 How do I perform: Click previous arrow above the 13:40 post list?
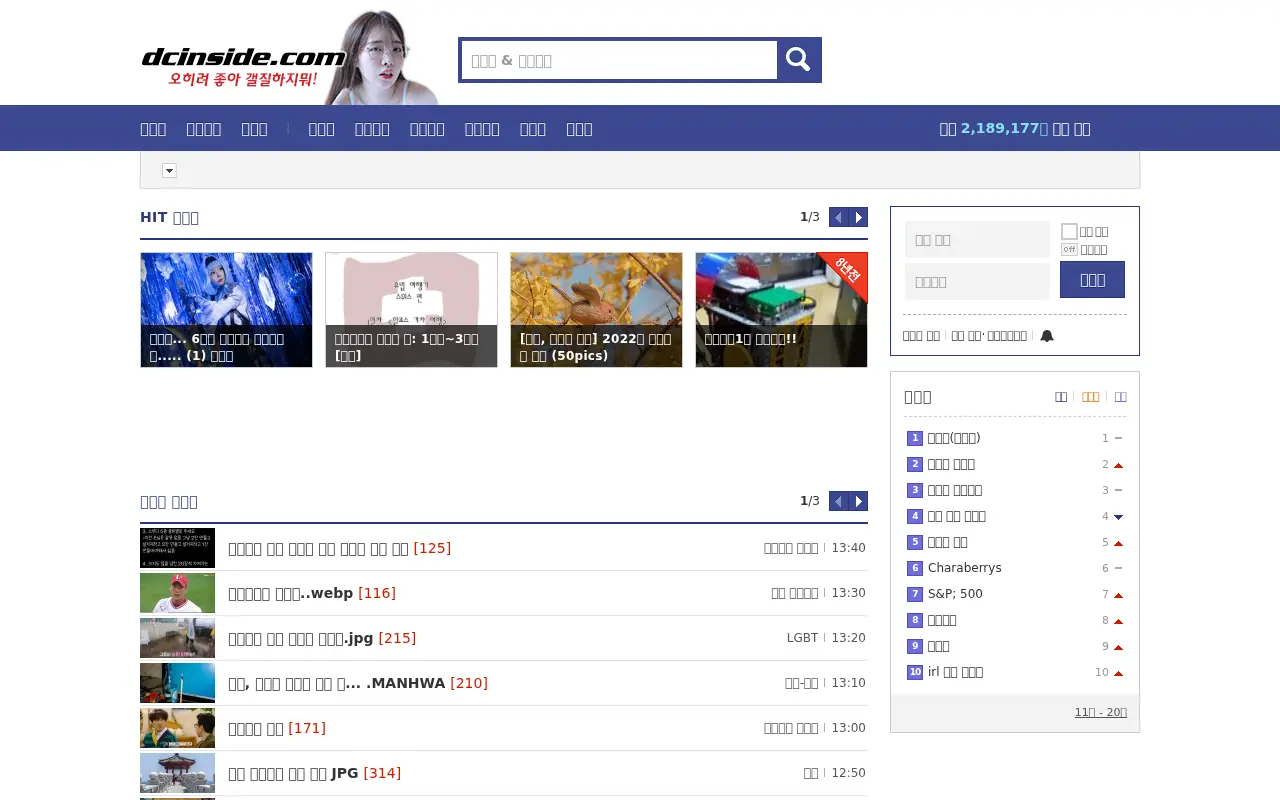pyautogui.click(x=839, y=501)
